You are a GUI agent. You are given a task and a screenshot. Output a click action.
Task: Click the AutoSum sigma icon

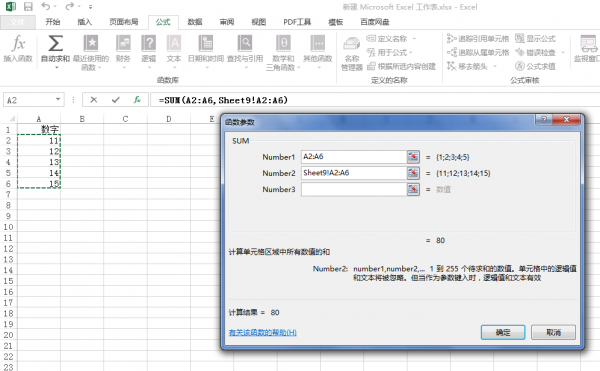[x=55, y=43]
